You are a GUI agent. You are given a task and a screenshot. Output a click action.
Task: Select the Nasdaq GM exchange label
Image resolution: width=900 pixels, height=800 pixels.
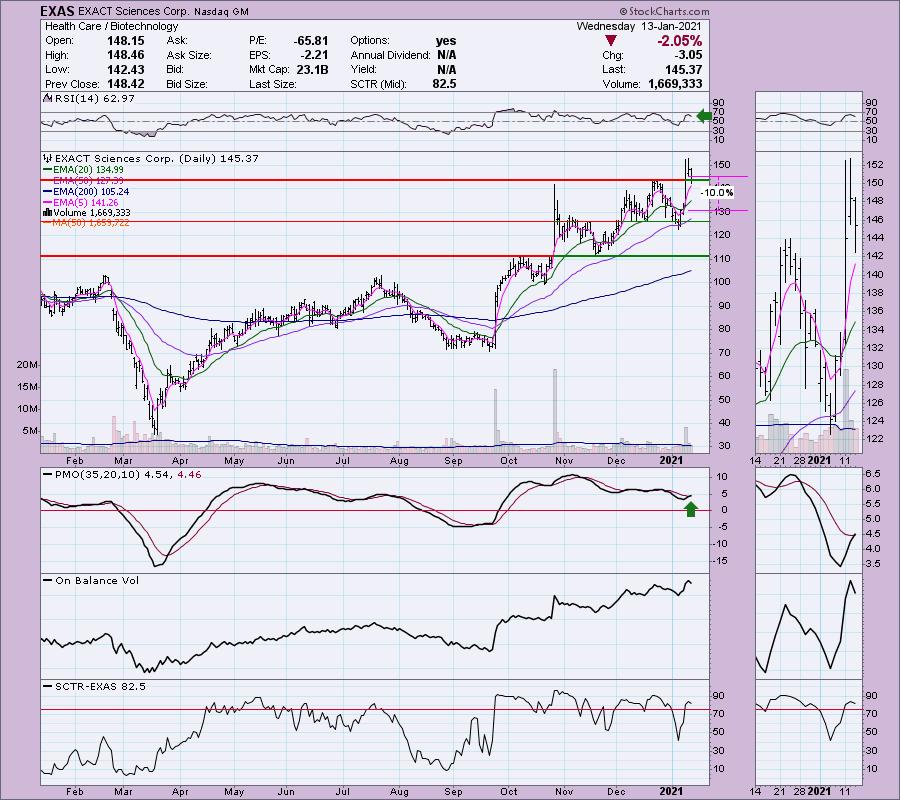[221, 11]
